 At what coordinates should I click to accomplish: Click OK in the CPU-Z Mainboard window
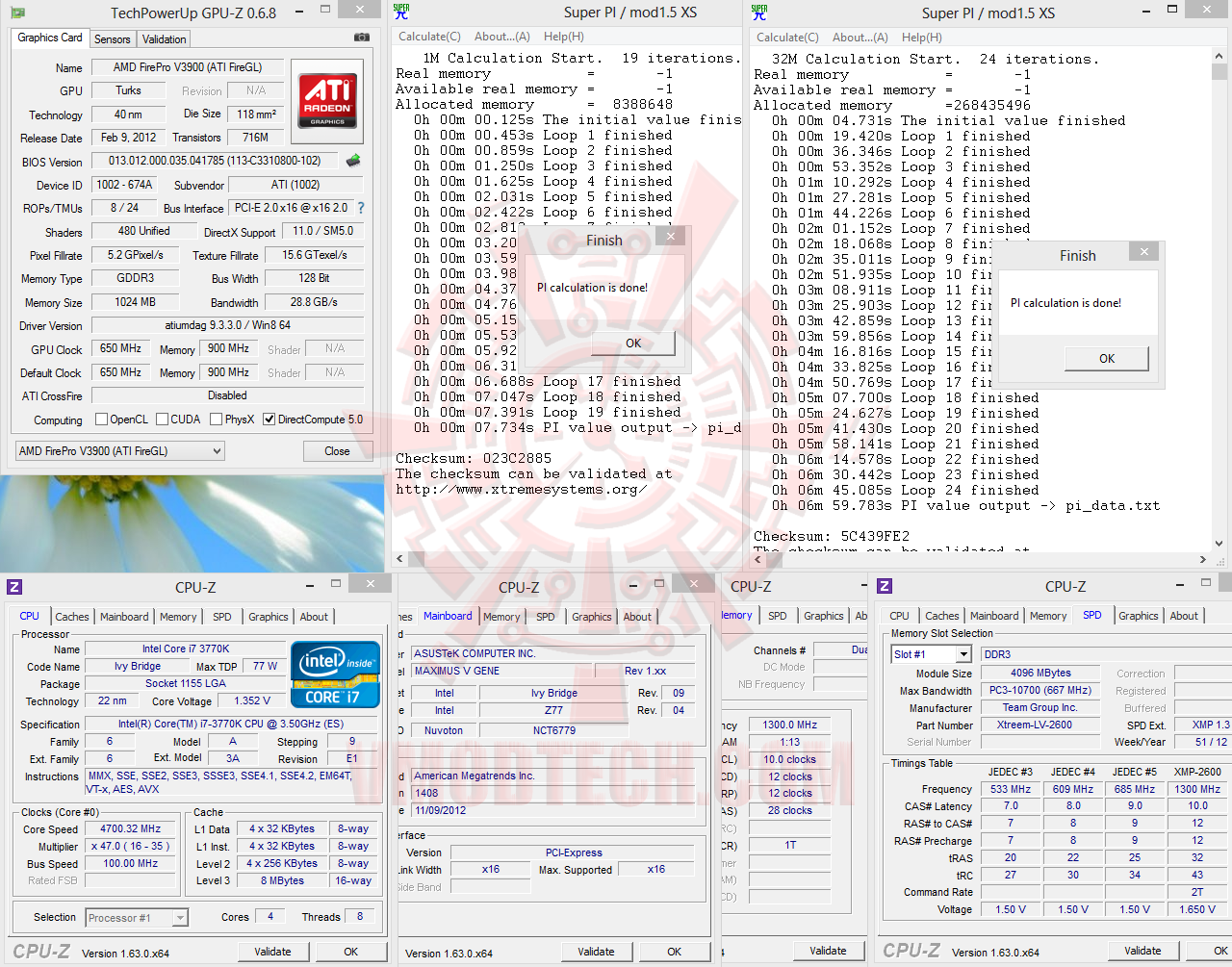[675, 952]
